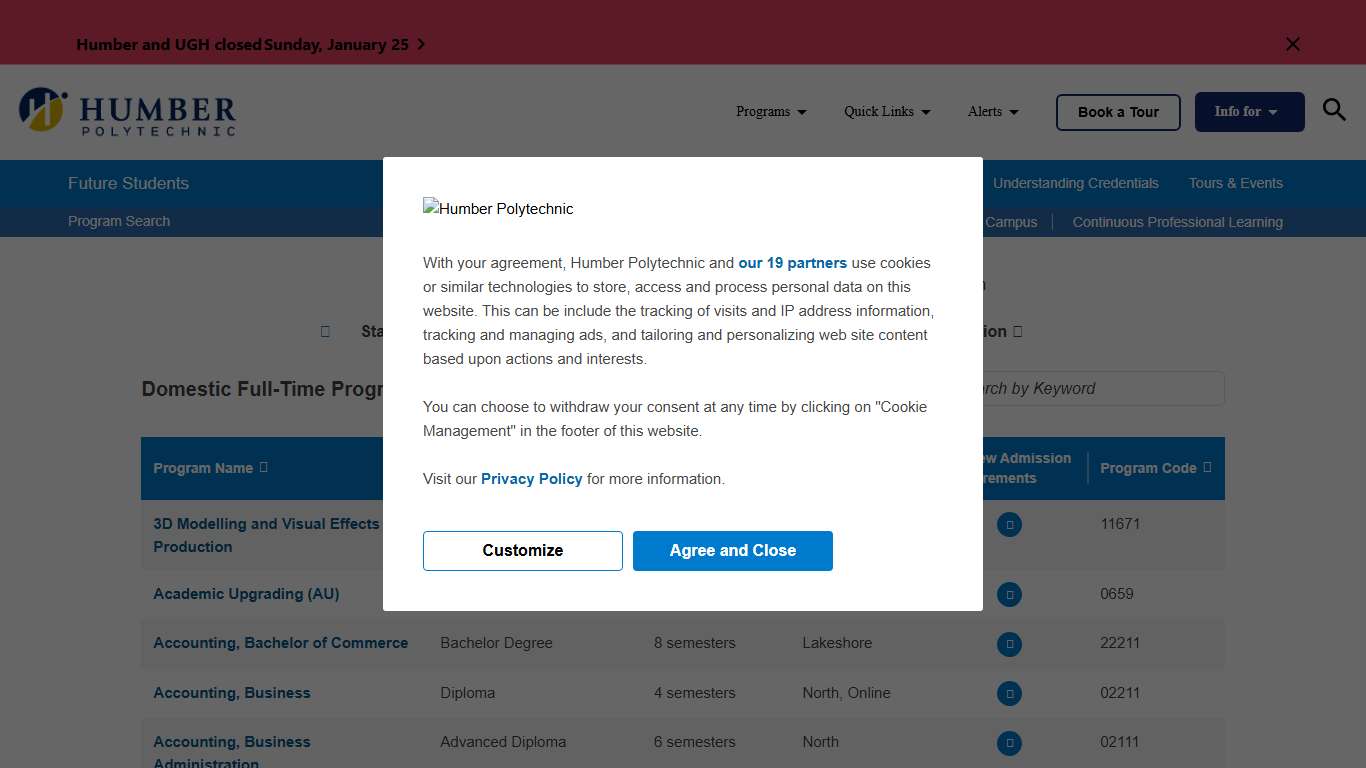The width and height of the screenshot is (1366, 768).
Task: Click the search magnifier icon
Action: click(x=1334, y=110)
